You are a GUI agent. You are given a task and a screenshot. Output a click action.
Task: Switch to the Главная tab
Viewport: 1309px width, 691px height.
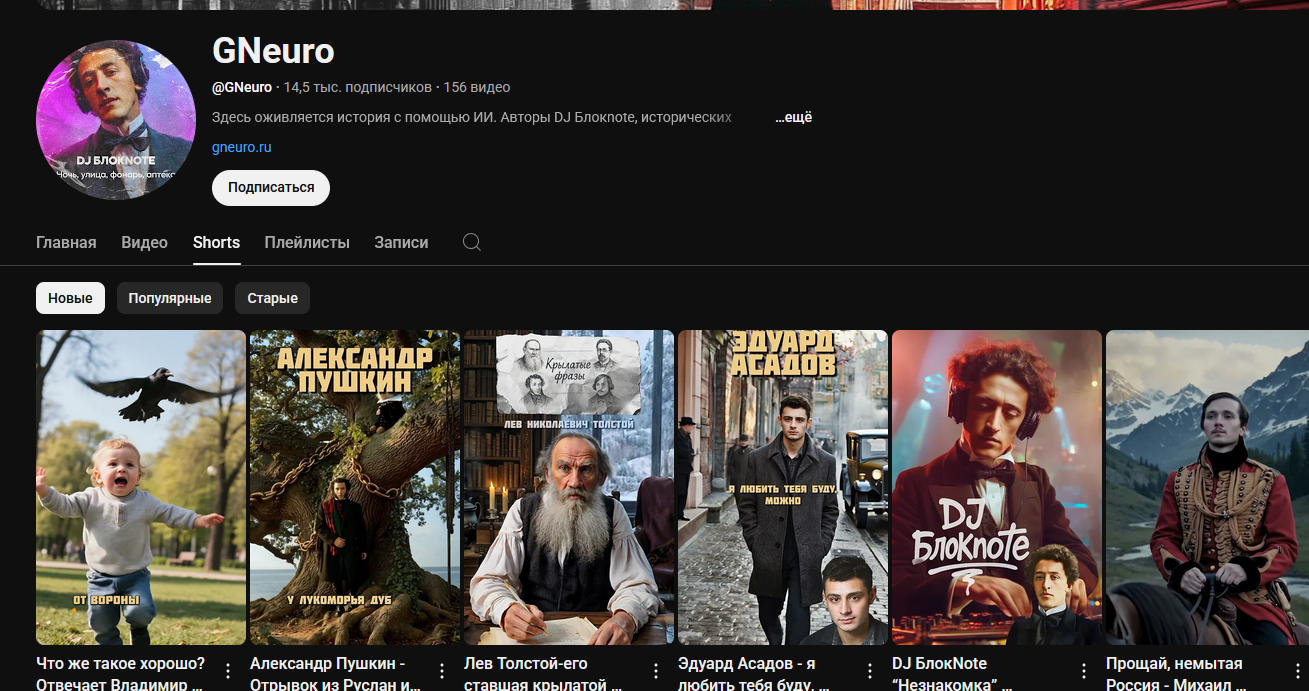point(66,242)
